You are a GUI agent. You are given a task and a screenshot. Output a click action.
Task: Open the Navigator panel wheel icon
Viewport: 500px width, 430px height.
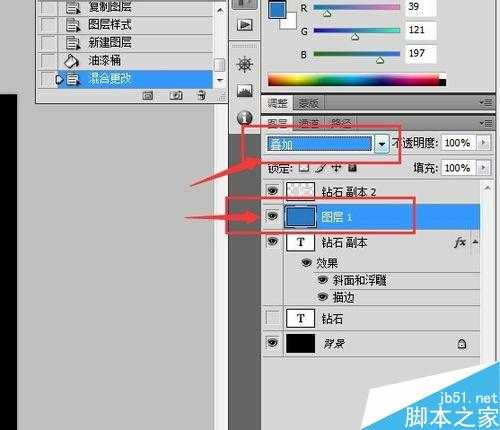[245, 65]
